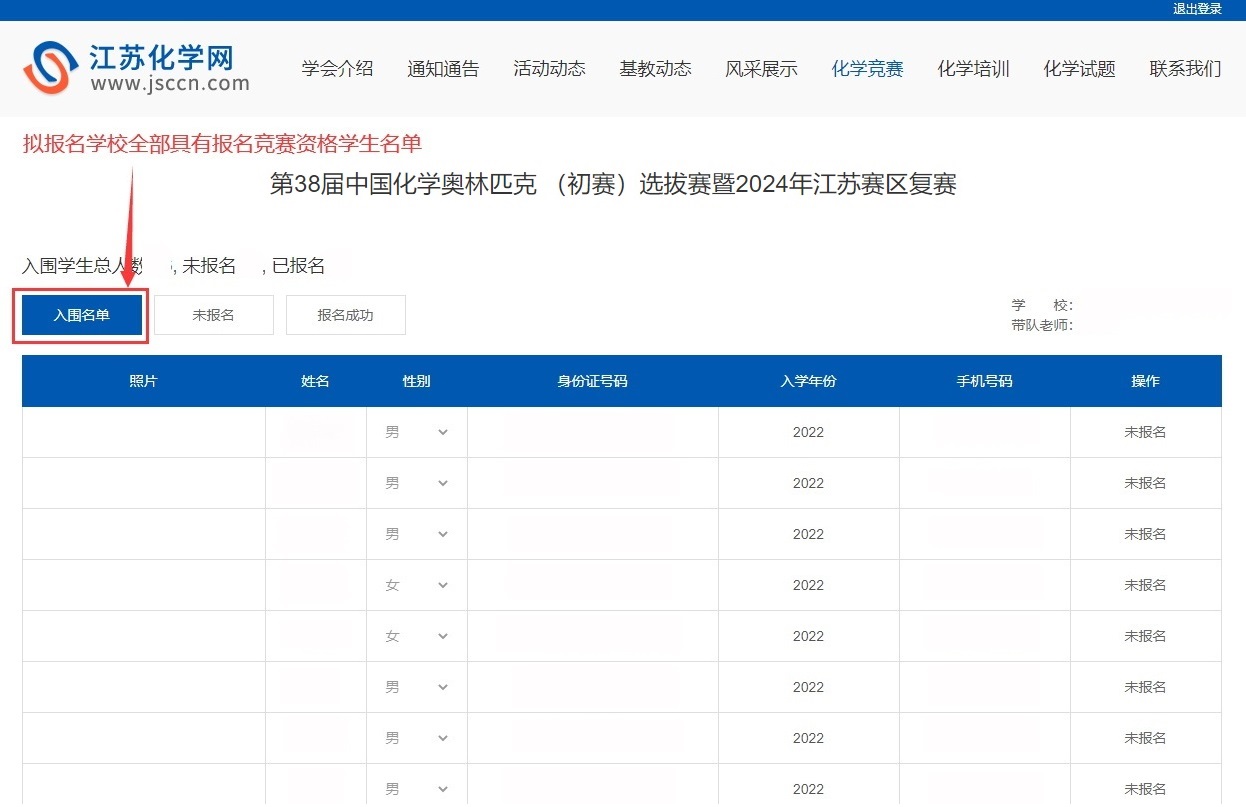Click the blue 入围名单 button
The width and height of the screenshot is (1246, 807).
point(82,315)
